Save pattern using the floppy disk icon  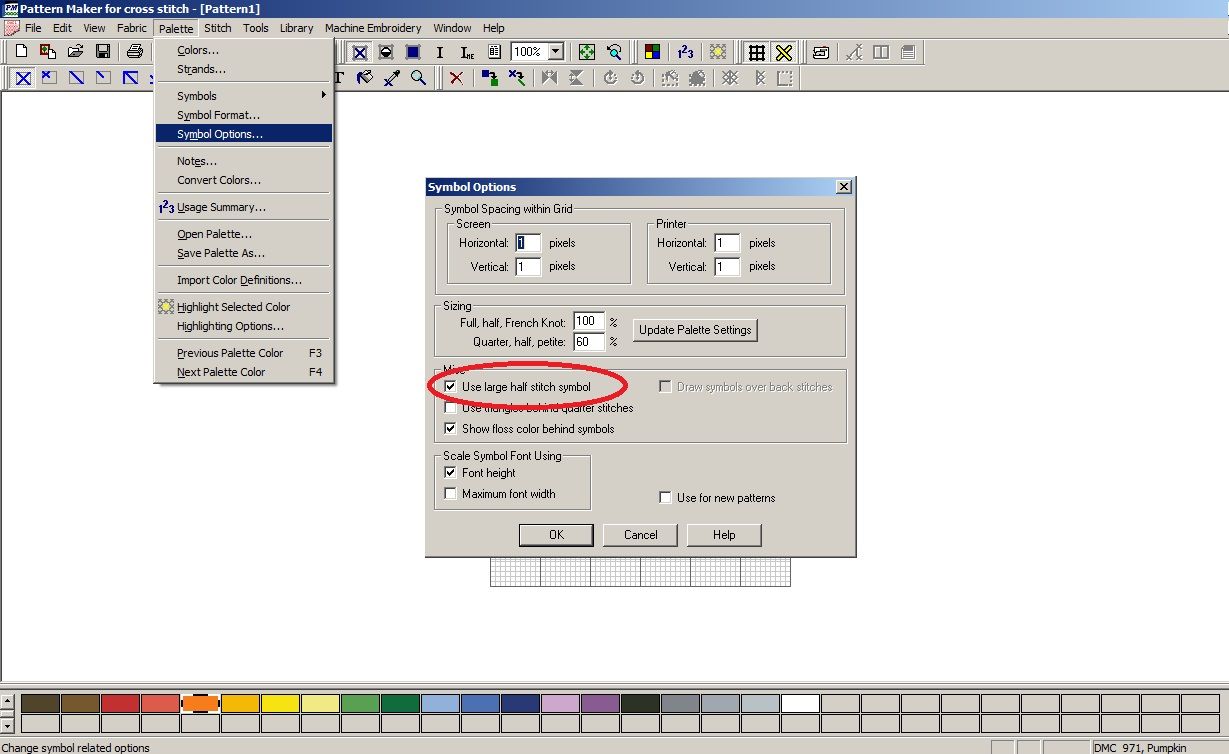102,51
